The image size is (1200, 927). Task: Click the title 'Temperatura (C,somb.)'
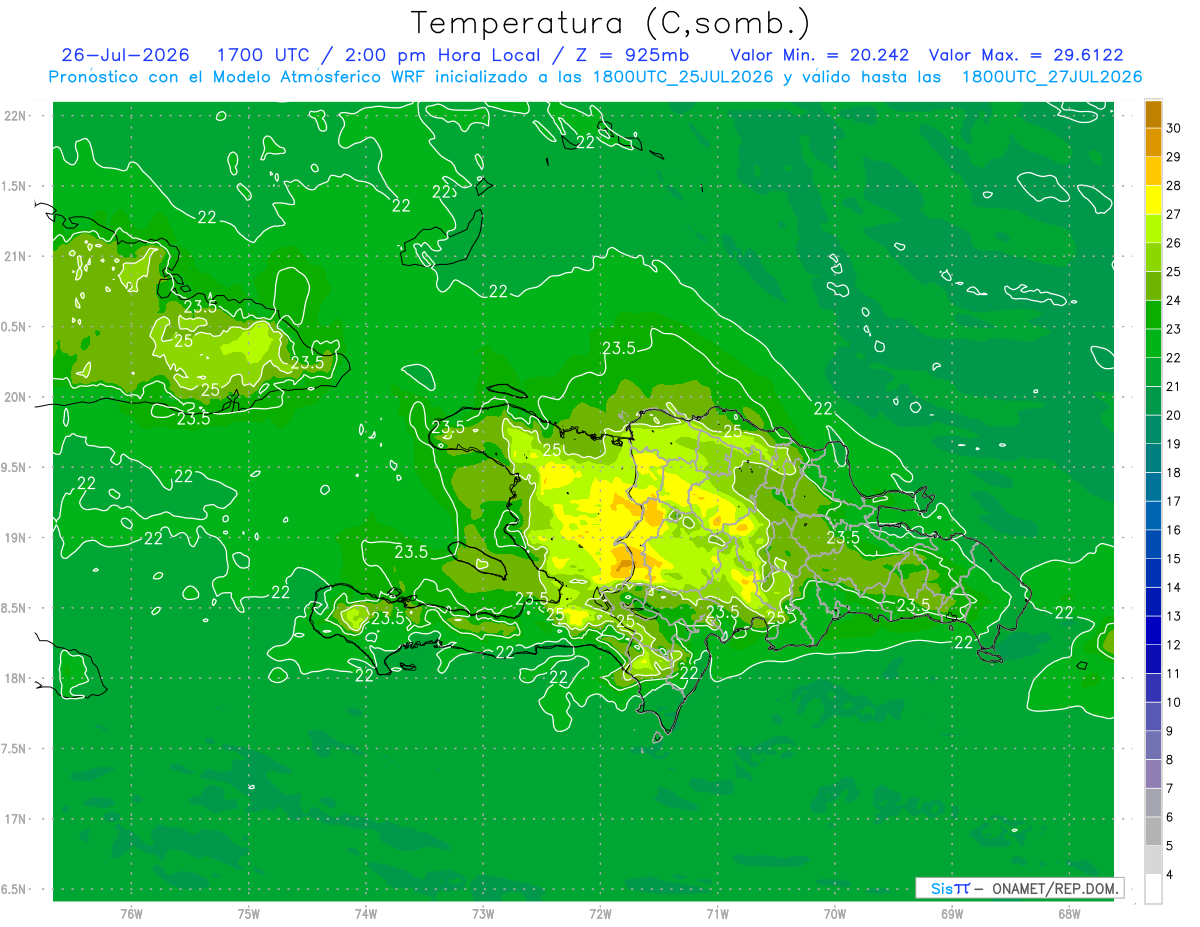(x=611, y=24)
